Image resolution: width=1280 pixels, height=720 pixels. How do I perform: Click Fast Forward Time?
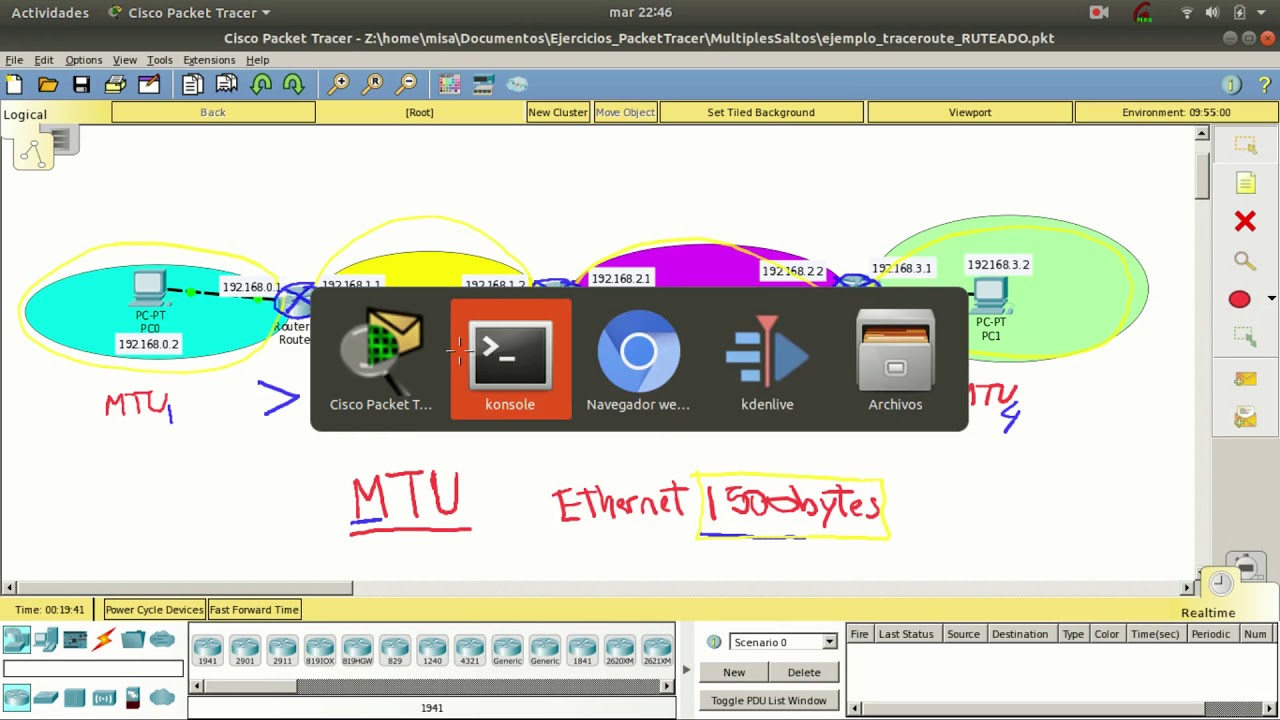point(254,610)
